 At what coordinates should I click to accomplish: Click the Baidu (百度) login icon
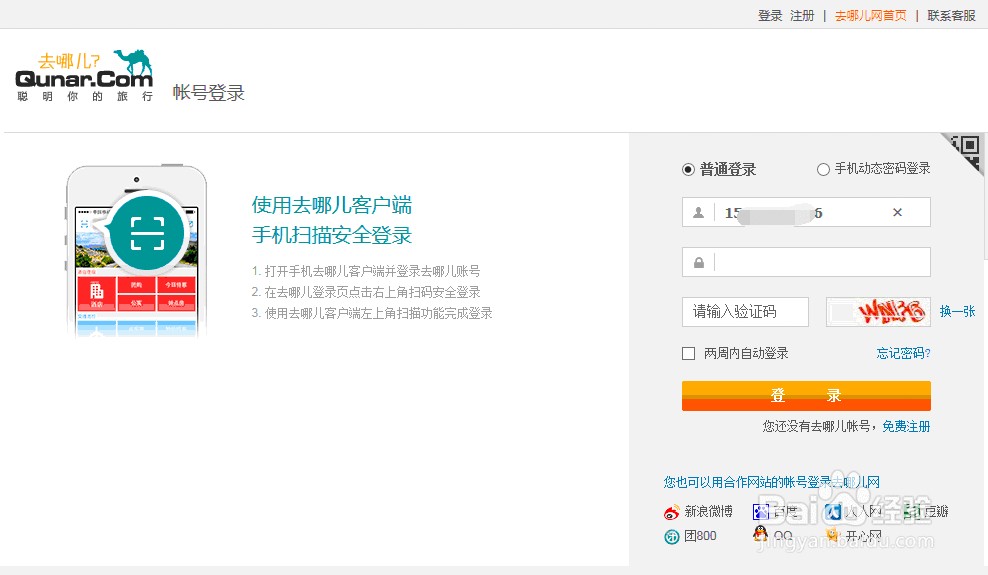click(x=761, y=511)
